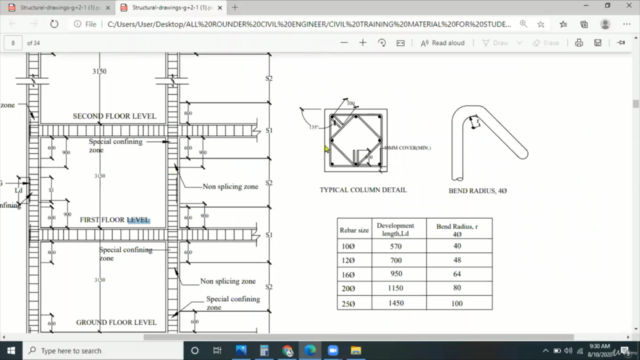Open the Photos app in taskbar
This screenshot has width=640, height=360.
coord(241,351)
